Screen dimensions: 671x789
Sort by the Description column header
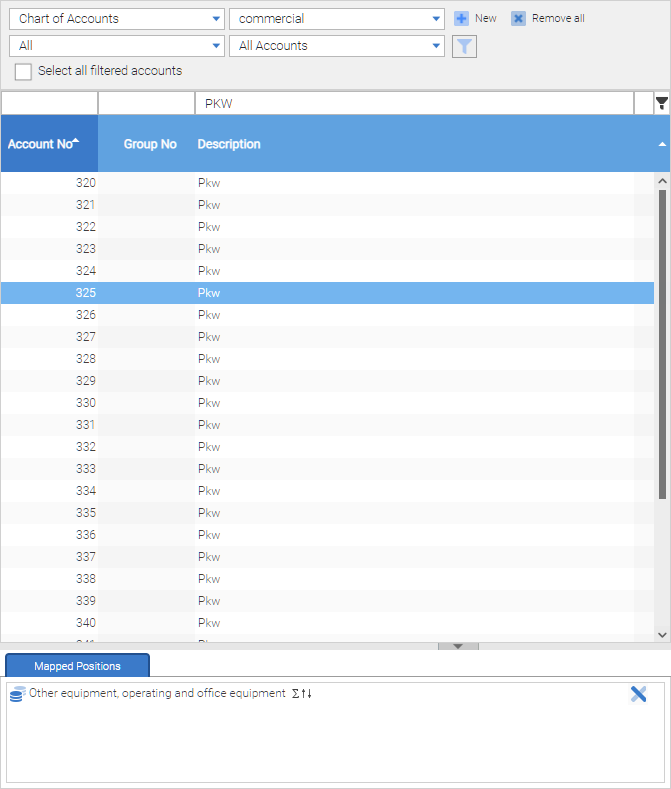(229, 144)
